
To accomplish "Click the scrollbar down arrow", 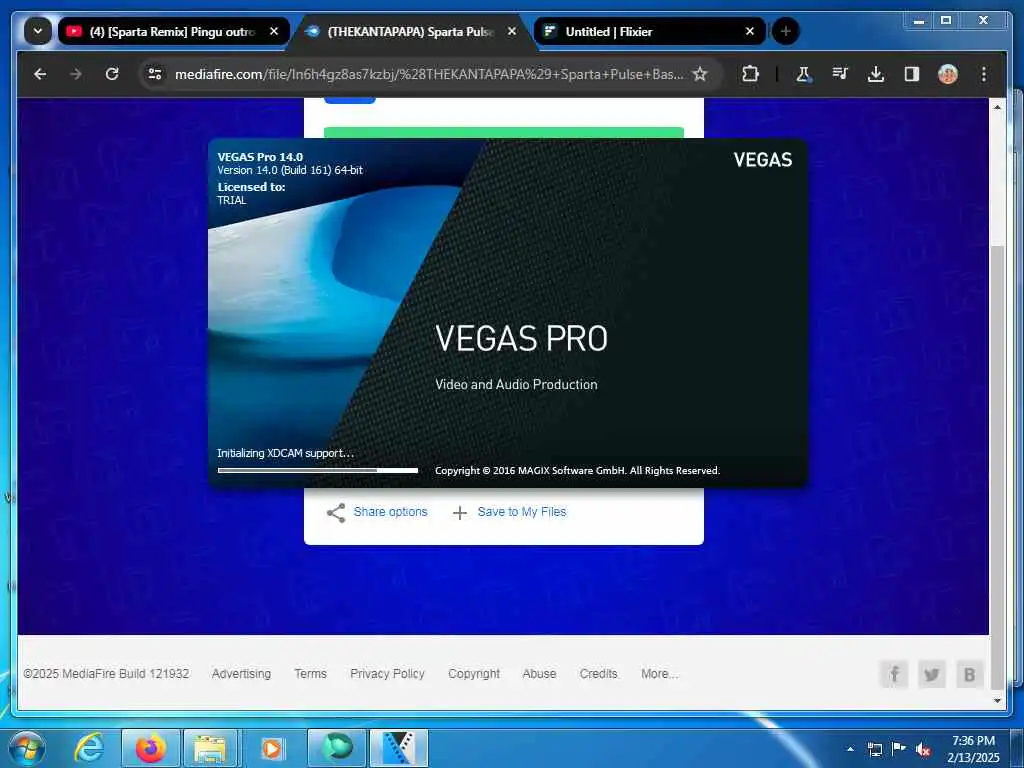I will [997, 701].
